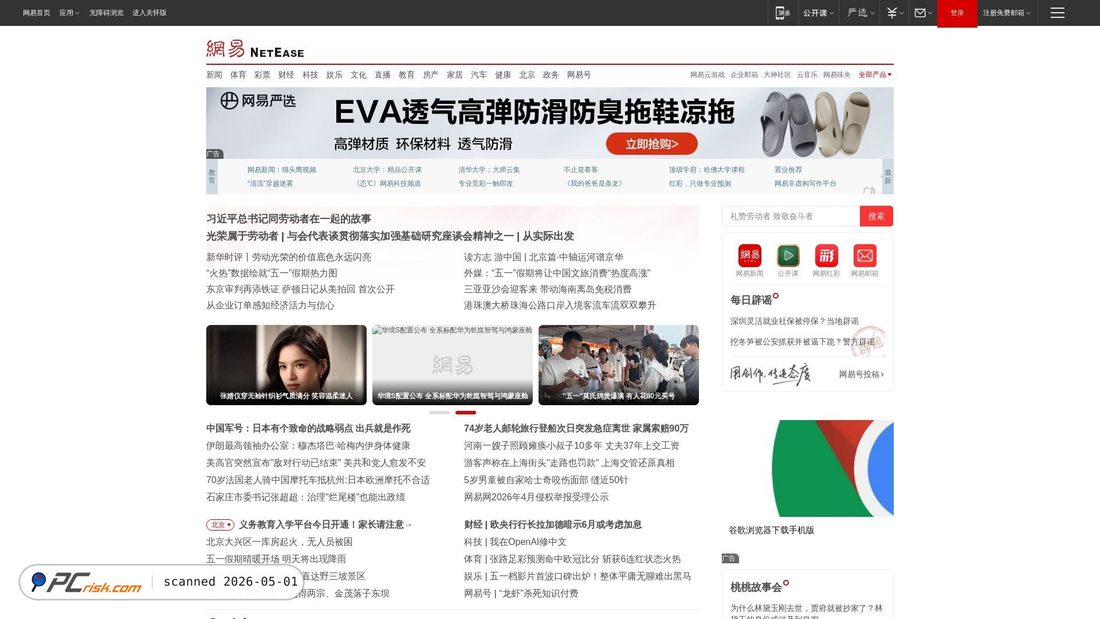The height and width of the screenshot is (619, 1100).
Task: Click the red 登录 login button
Action: point(957,13)
